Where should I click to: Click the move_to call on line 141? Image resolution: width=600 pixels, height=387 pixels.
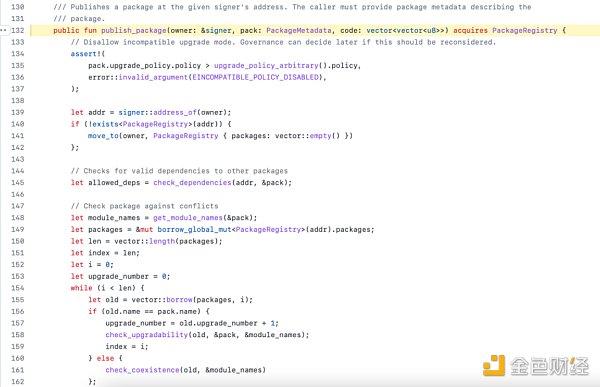tap(103, 136)
